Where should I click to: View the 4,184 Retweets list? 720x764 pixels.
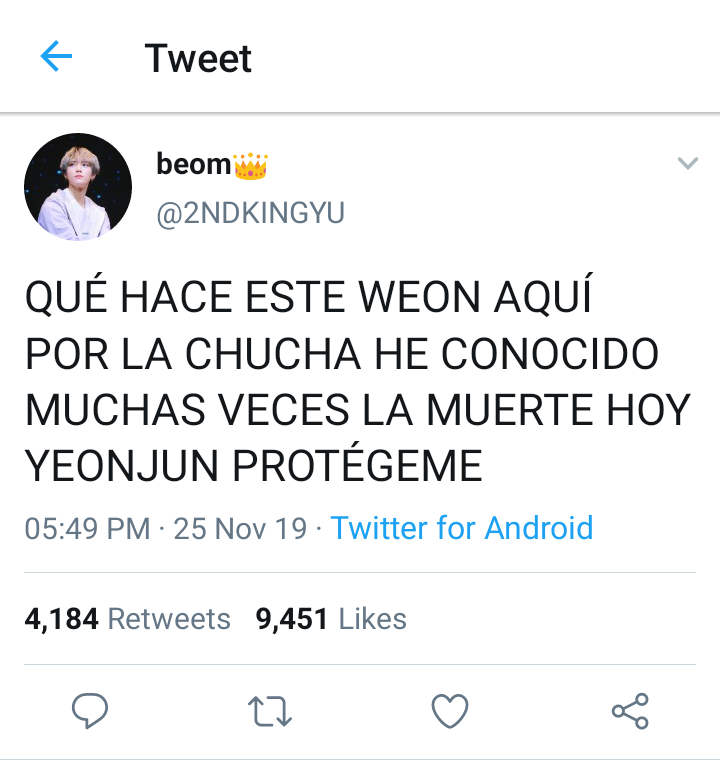point(127,619)
